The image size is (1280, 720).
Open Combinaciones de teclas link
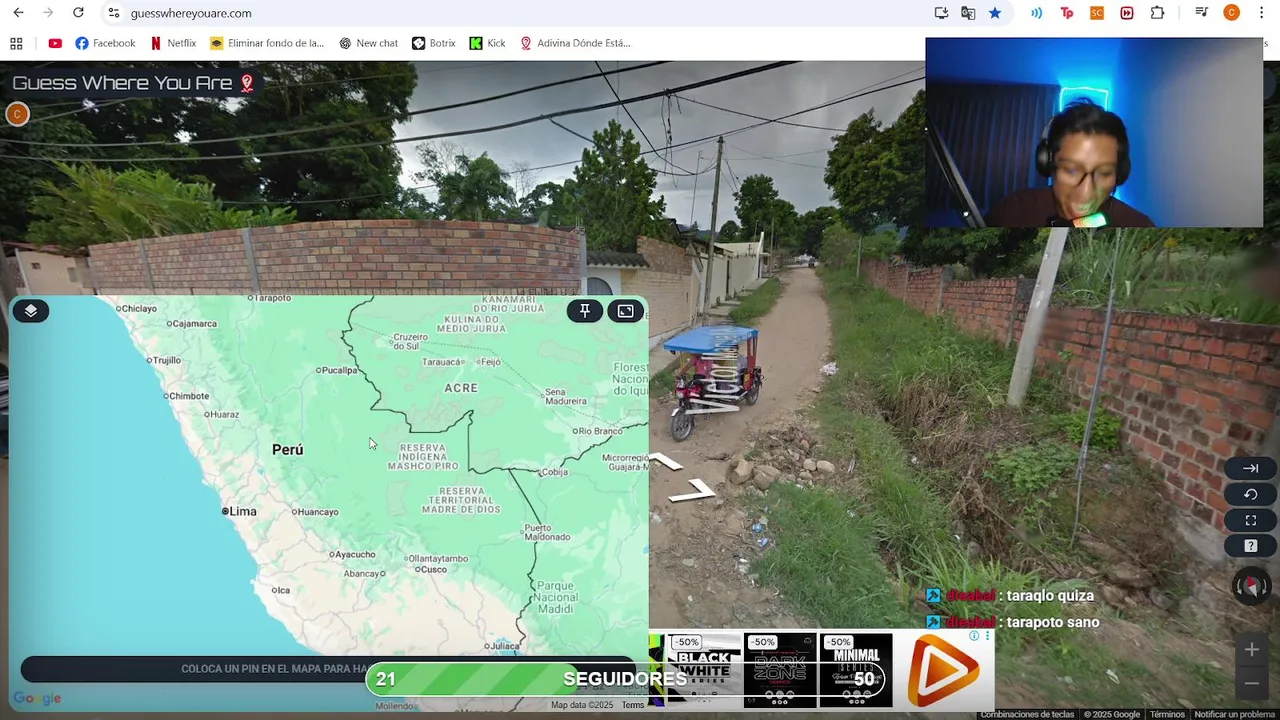(x=1027, y=714)
